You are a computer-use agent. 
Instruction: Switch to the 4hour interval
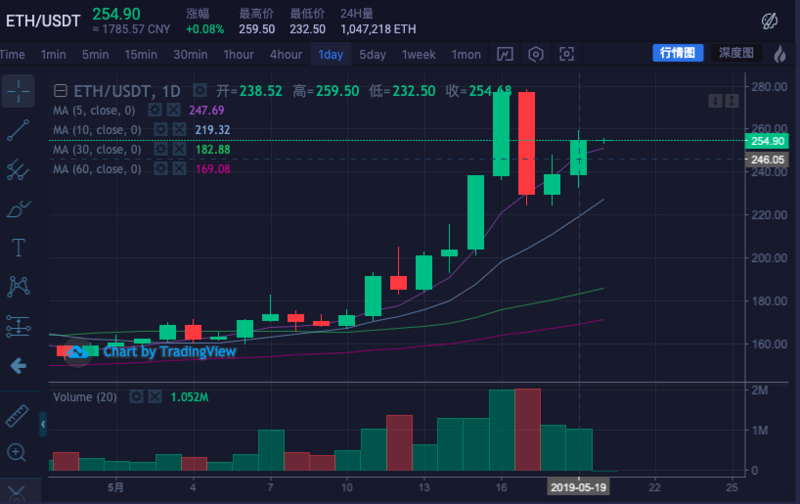286,55
